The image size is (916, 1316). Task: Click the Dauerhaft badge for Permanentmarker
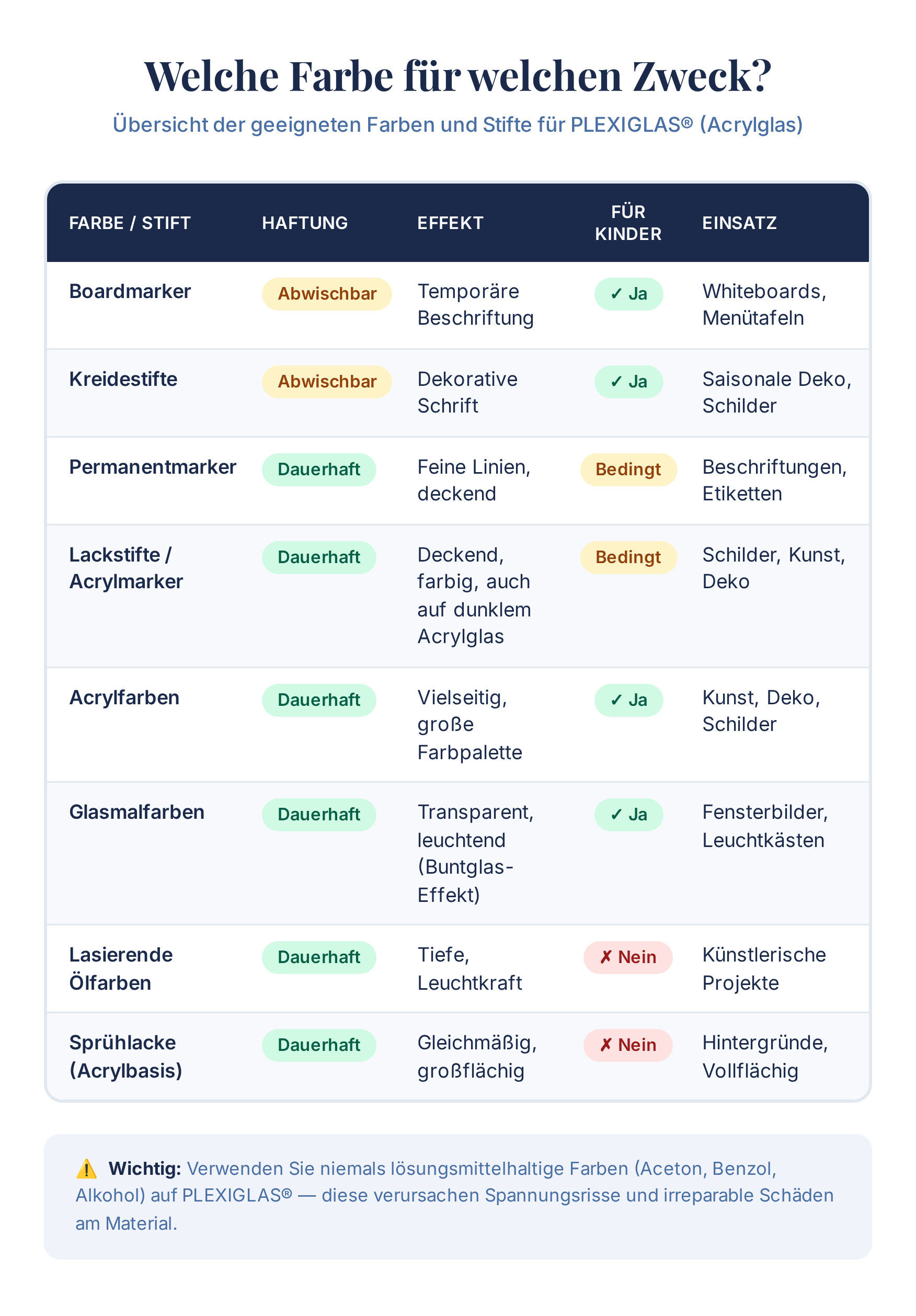(x=319, y=470)
